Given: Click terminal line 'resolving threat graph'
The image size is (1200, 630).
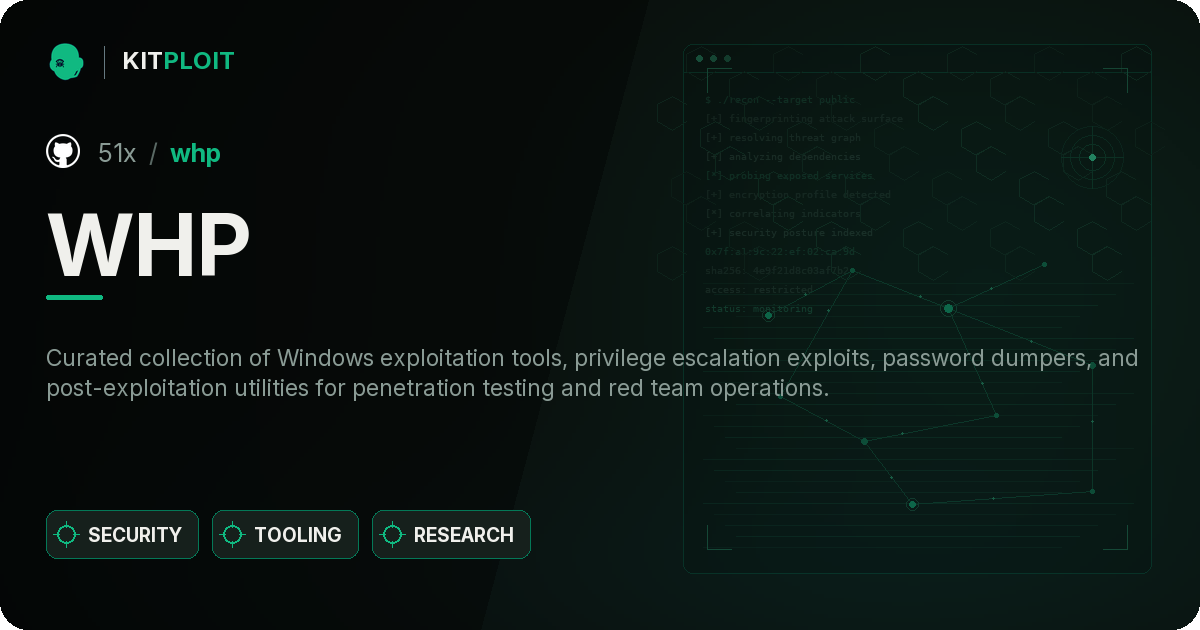Looking at the screenshot, I should [x=782, y=138].
